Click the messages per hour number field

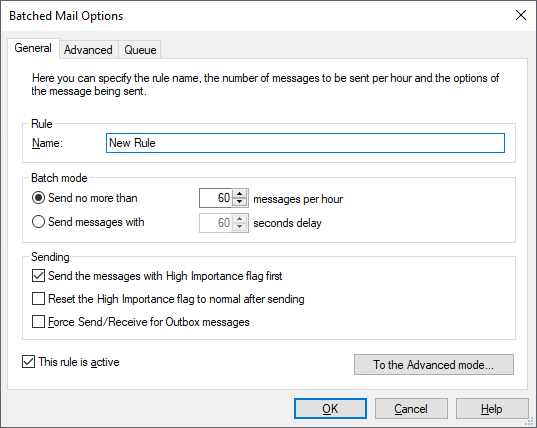[216, 198]
